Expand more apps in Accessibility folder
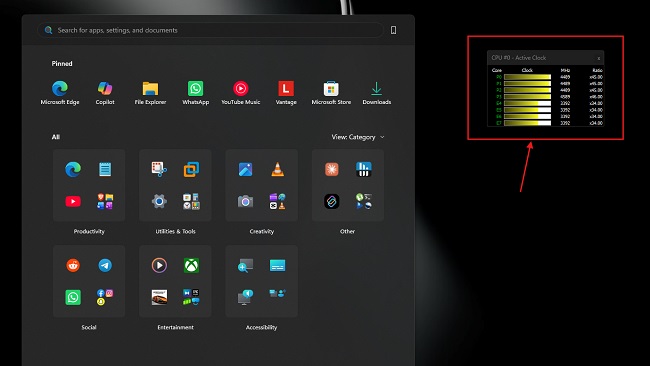The height and width of the screenshot is (366, 650). tap(277, 294)
